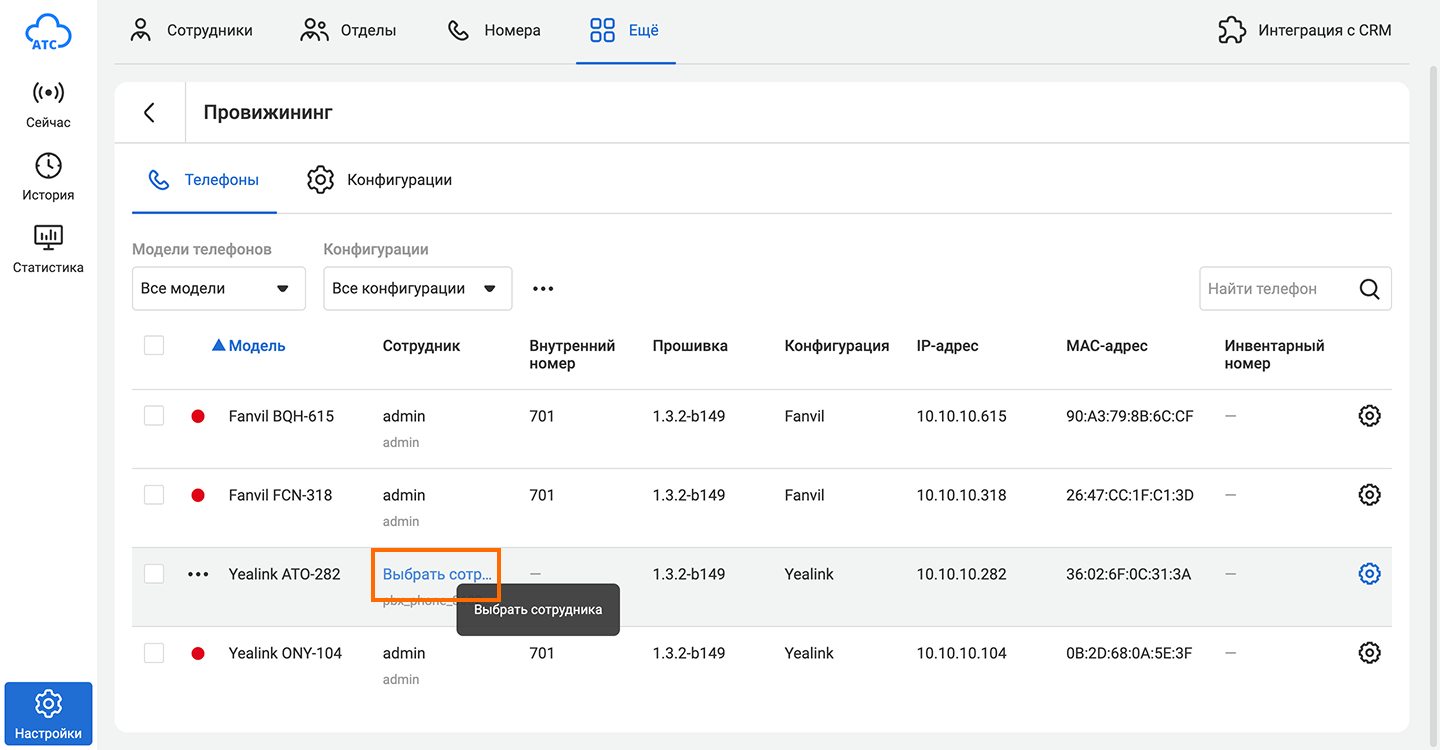Screen dimensions: 1440x750
Task: Open Интеграция с CRM
Action: click(1305, 30)
